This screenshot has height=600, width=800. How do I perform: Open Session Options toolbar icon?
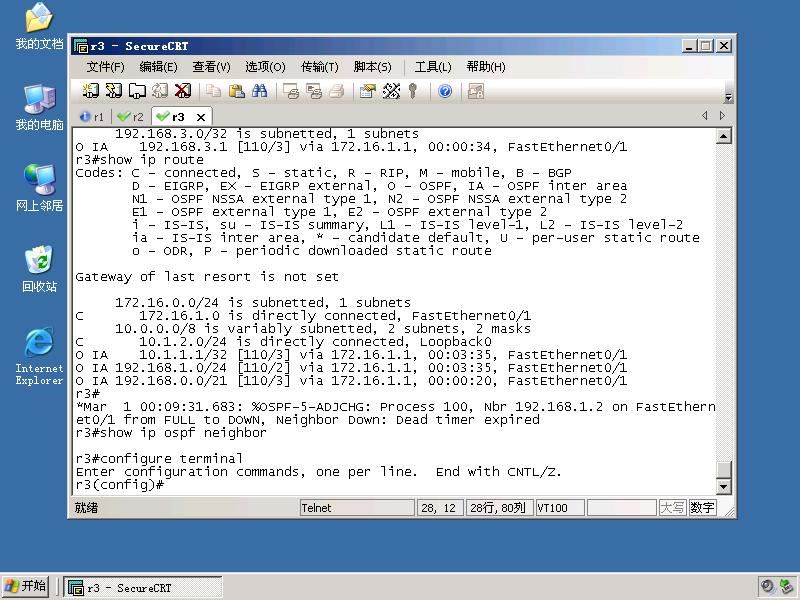click(x=367, y=91)
